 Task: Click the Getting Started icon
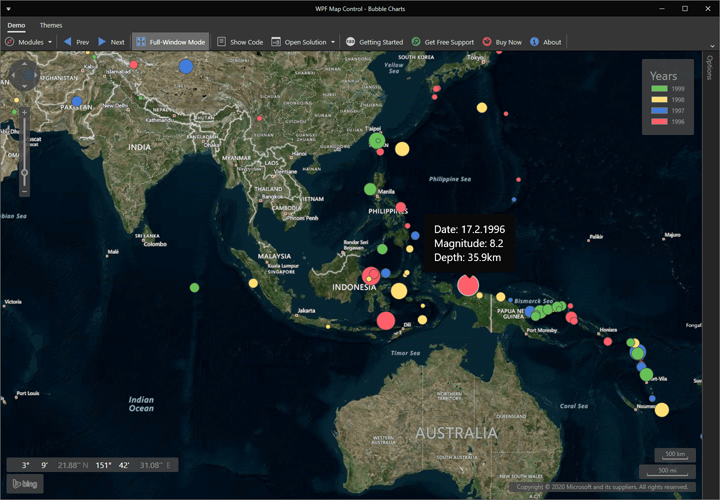pyautogui.click(x=350, y=42)
